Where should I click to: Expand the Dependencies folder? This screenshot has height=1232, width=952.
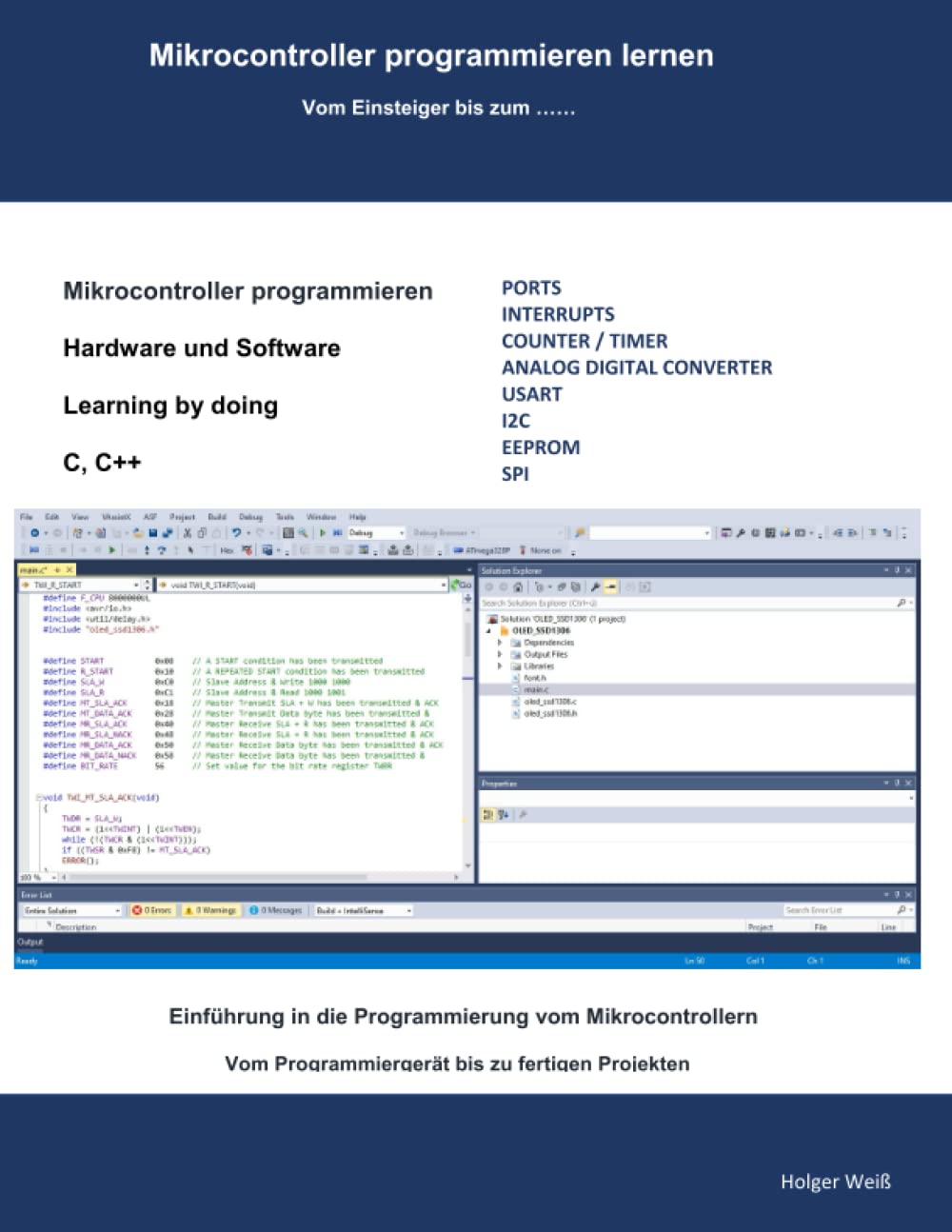(500, 643)
